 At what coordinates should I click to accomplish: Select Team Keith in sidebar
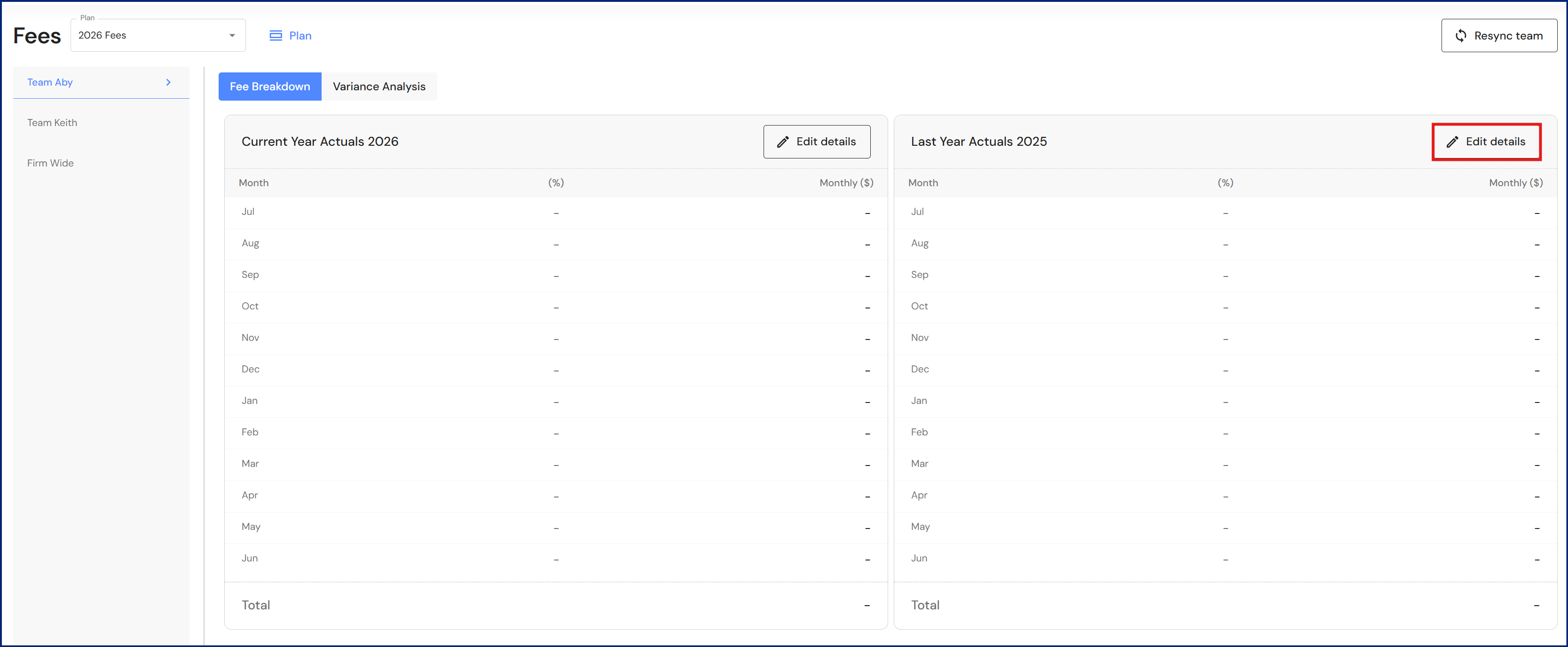[52, 122]
